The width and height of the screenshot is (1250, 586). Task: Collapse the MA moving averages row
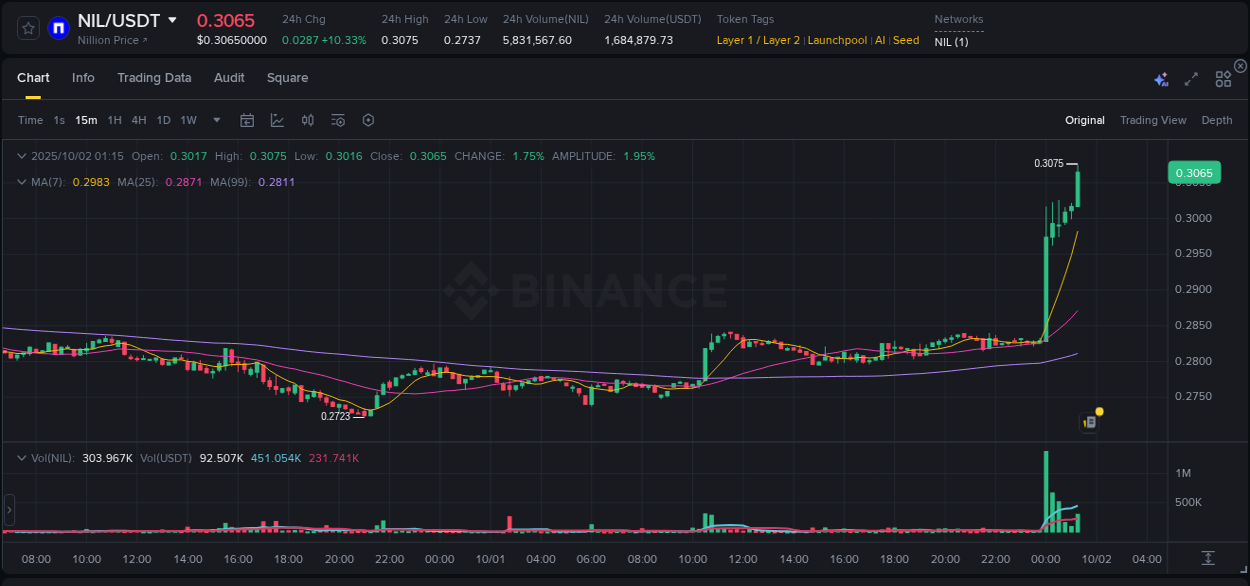[x=22, y=182]
